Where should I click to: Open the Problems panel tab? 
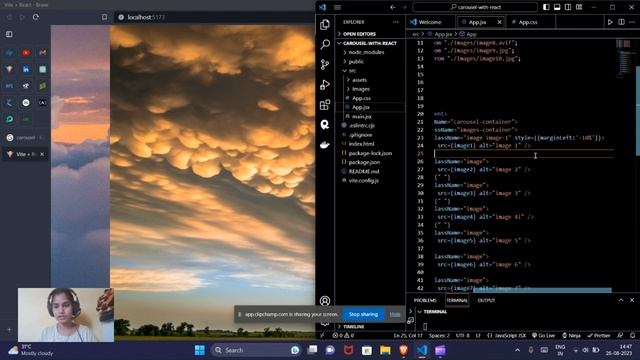[x=425, y=300]
